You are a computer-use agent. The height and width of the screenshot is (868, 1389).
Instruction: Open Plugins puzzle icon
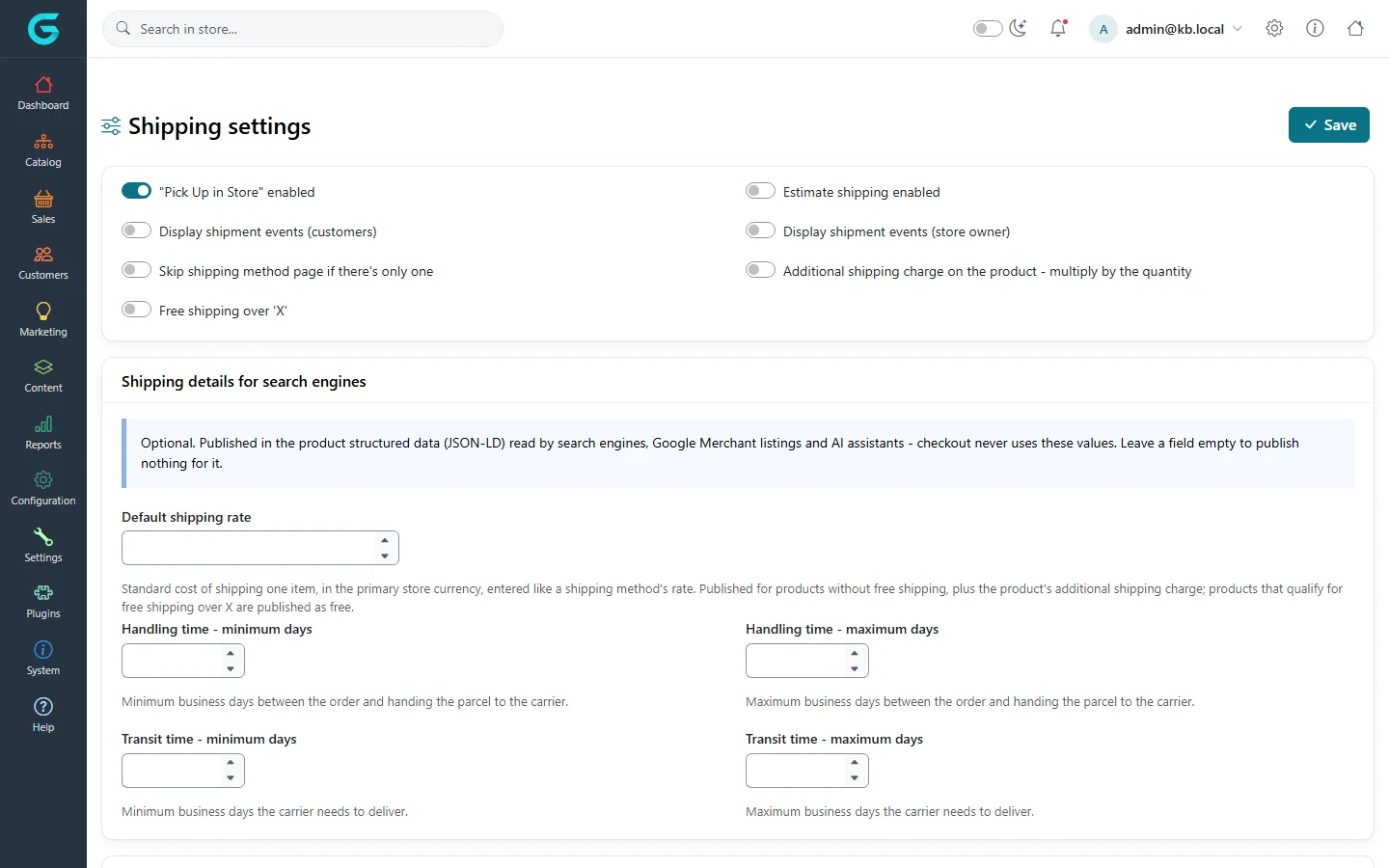(43, 593)
